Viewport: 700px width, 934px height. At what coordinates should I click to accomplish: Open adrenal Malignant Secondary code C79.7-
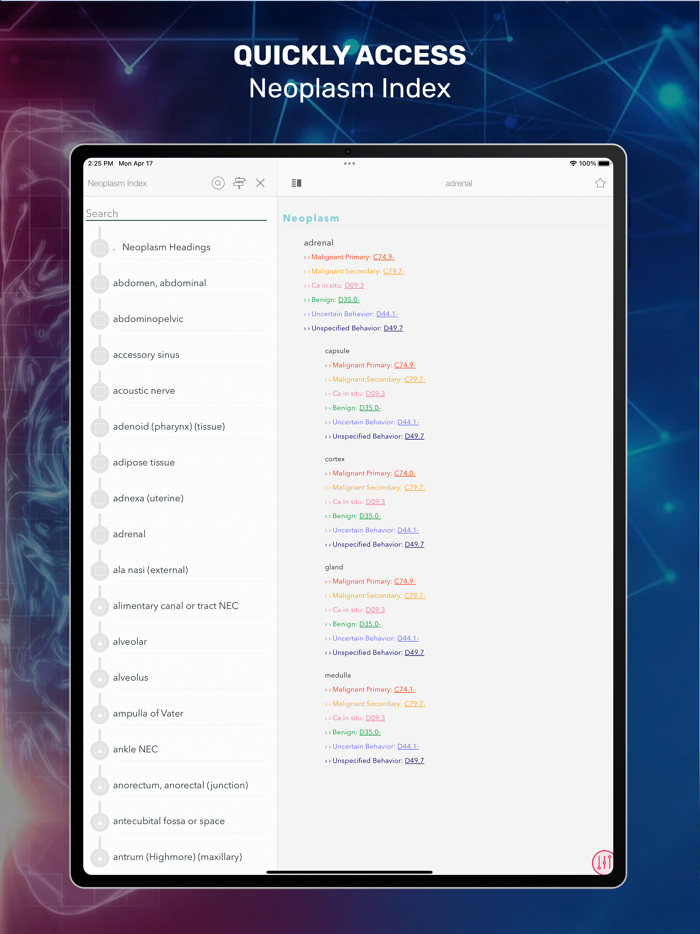(394, 271)
